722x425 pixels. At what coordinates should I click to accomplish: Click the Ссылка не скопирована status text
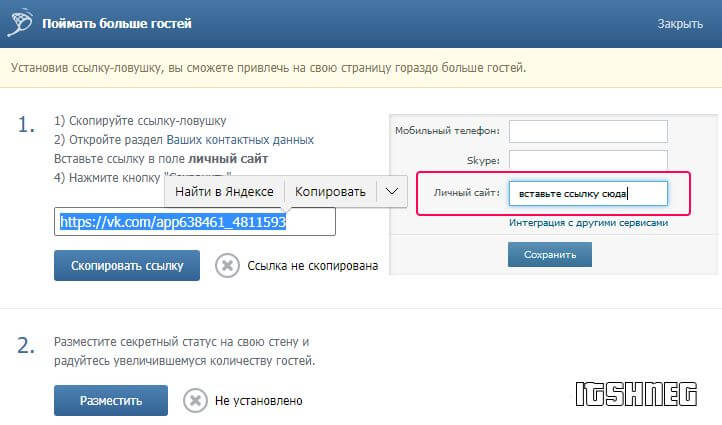[x=313, y=266]
